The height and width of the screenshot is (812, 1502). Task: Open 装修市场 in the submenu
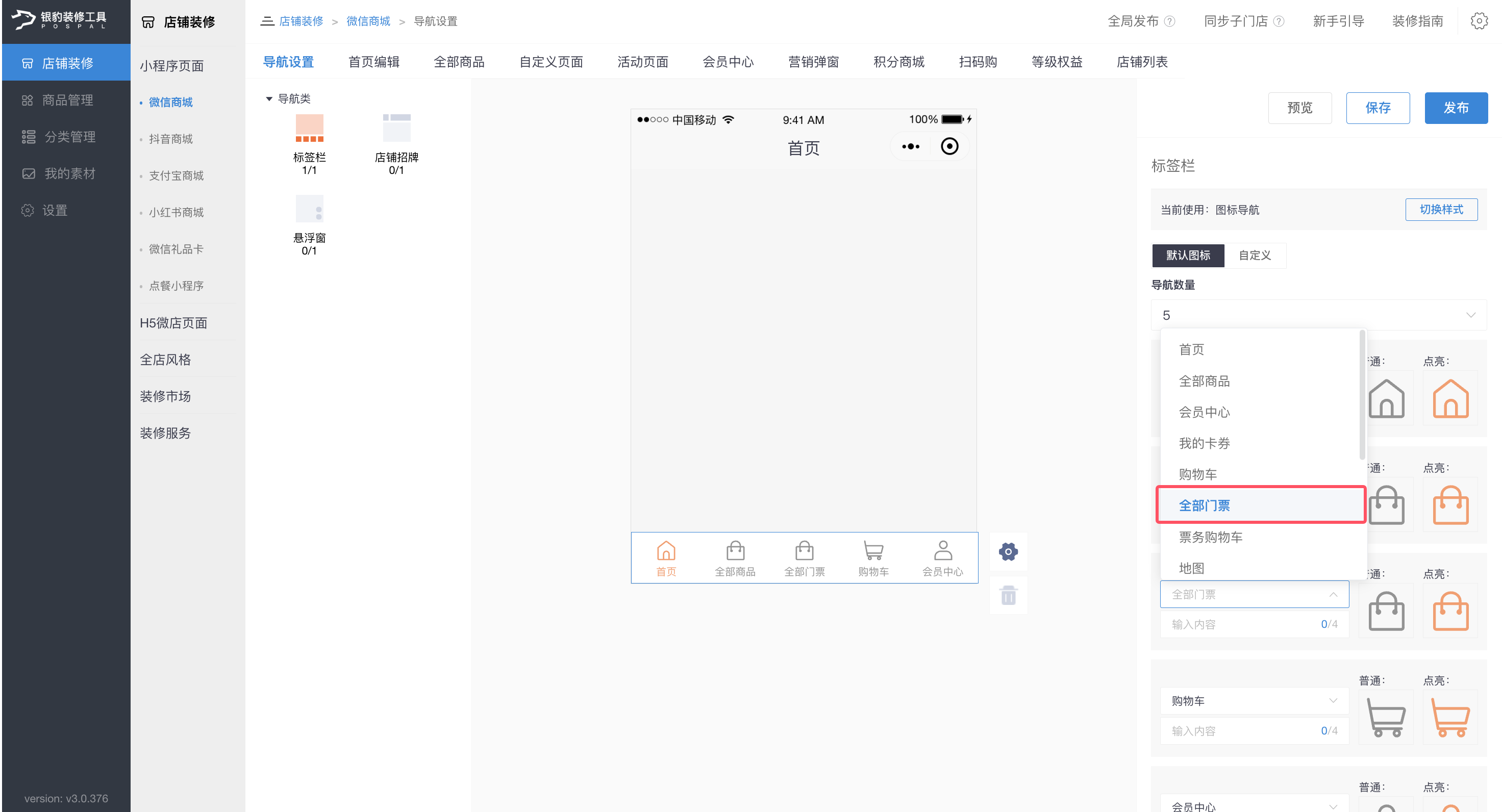pyautogui.click(x=165, y=396)
